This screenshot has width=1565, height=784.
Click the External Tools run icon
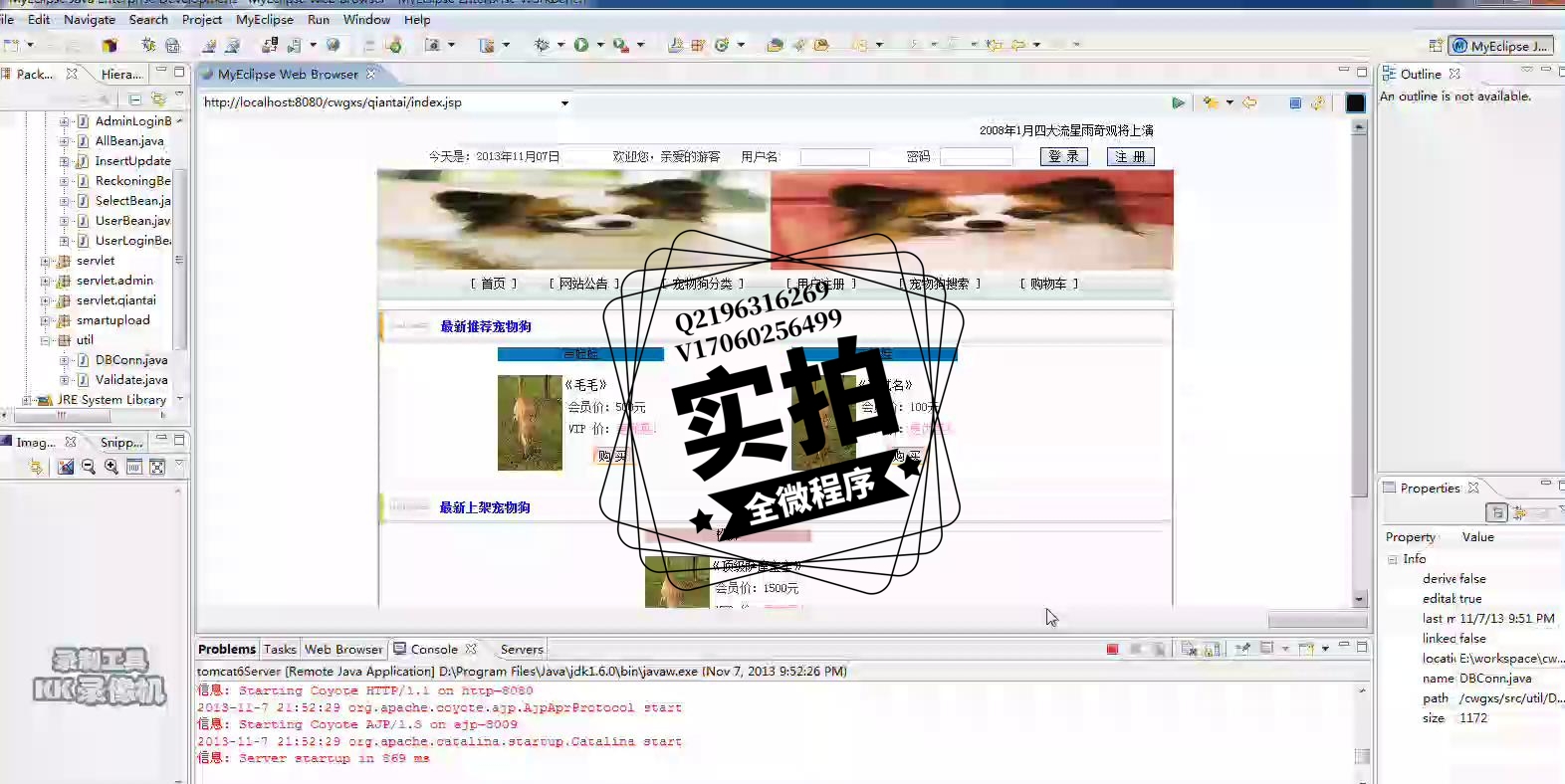coord(621,45)
